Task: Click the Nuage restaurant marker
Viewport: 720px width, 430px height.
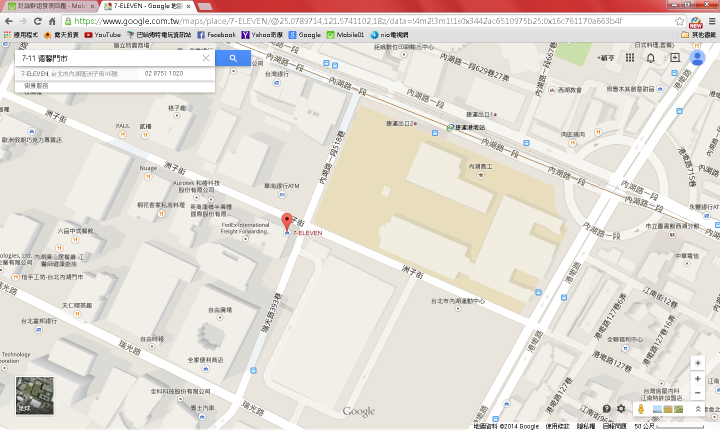Action: click(x=148, y=176)
